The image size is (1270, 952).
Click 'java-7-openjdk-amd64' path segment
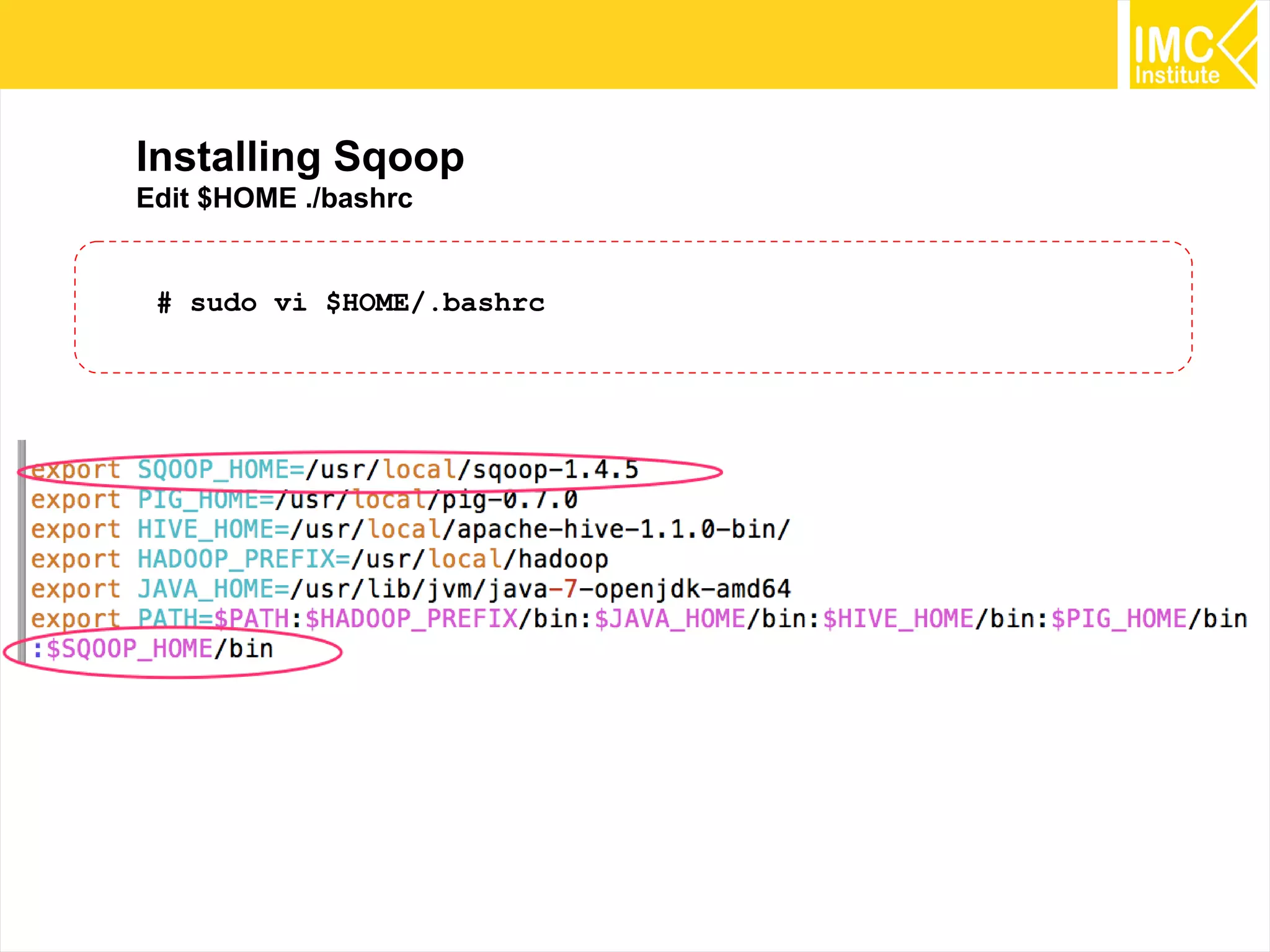[x=639, y=589]
